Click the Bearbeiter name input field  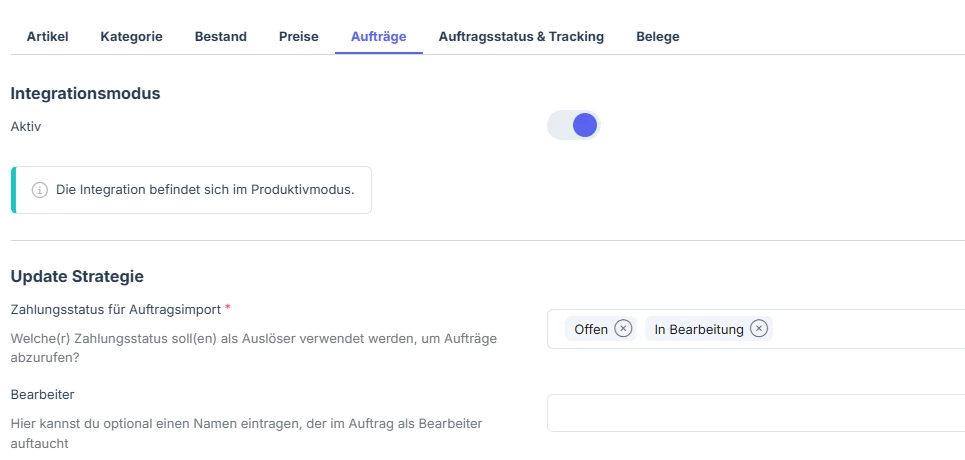click(x=756, y=413)
